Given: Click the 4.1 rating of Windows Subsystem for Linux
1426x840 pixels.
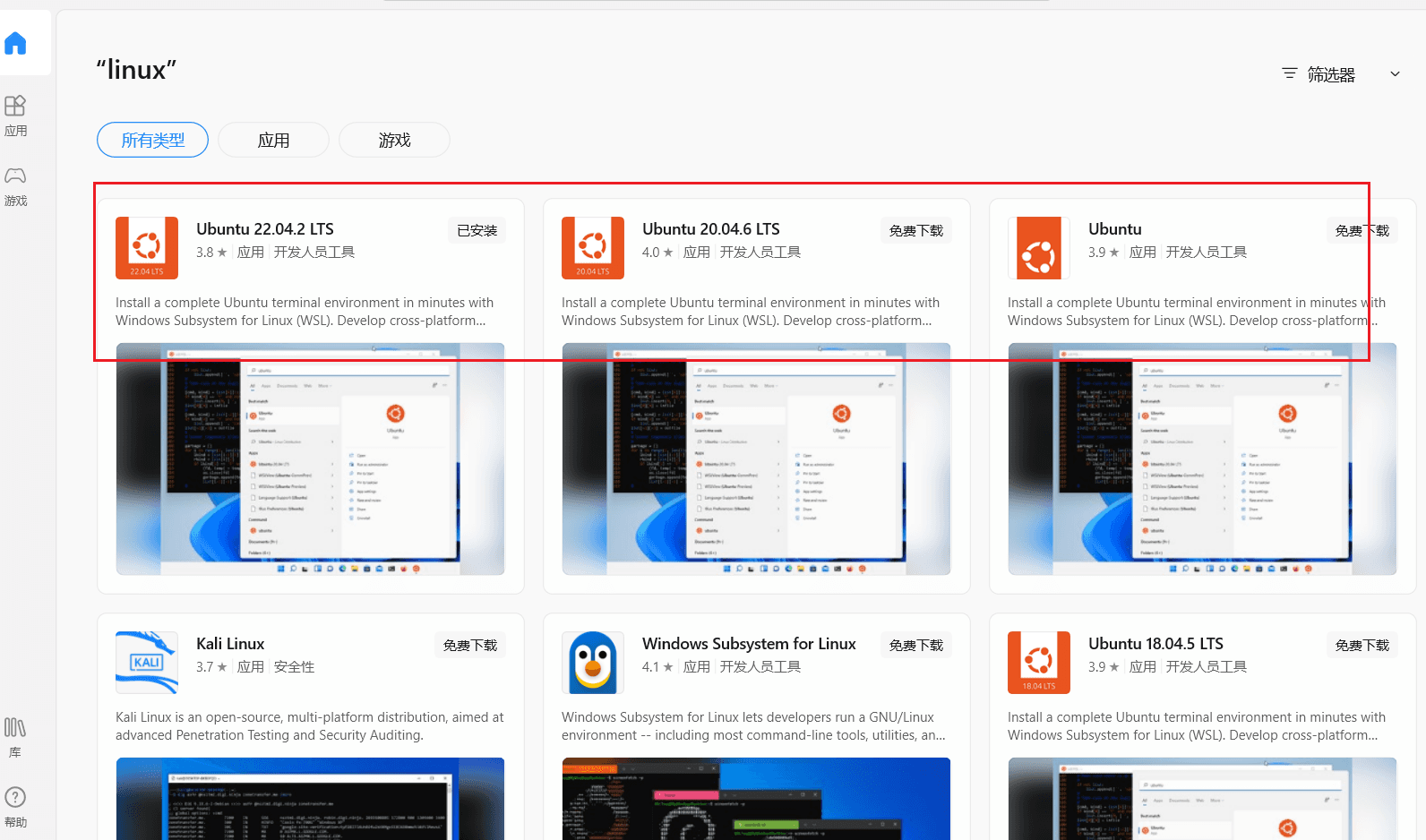Looking at the screenshot, I should pos(657,667).
